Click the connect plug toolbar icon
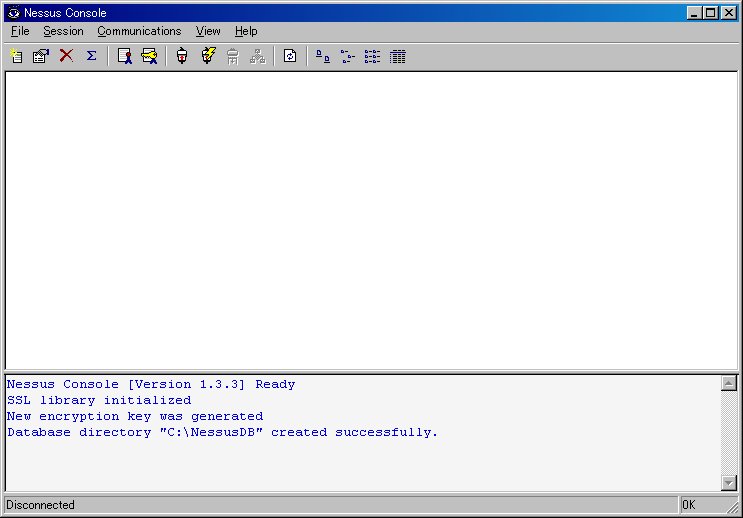Screen dimensions: 743x518 click(x=182, y=56)
